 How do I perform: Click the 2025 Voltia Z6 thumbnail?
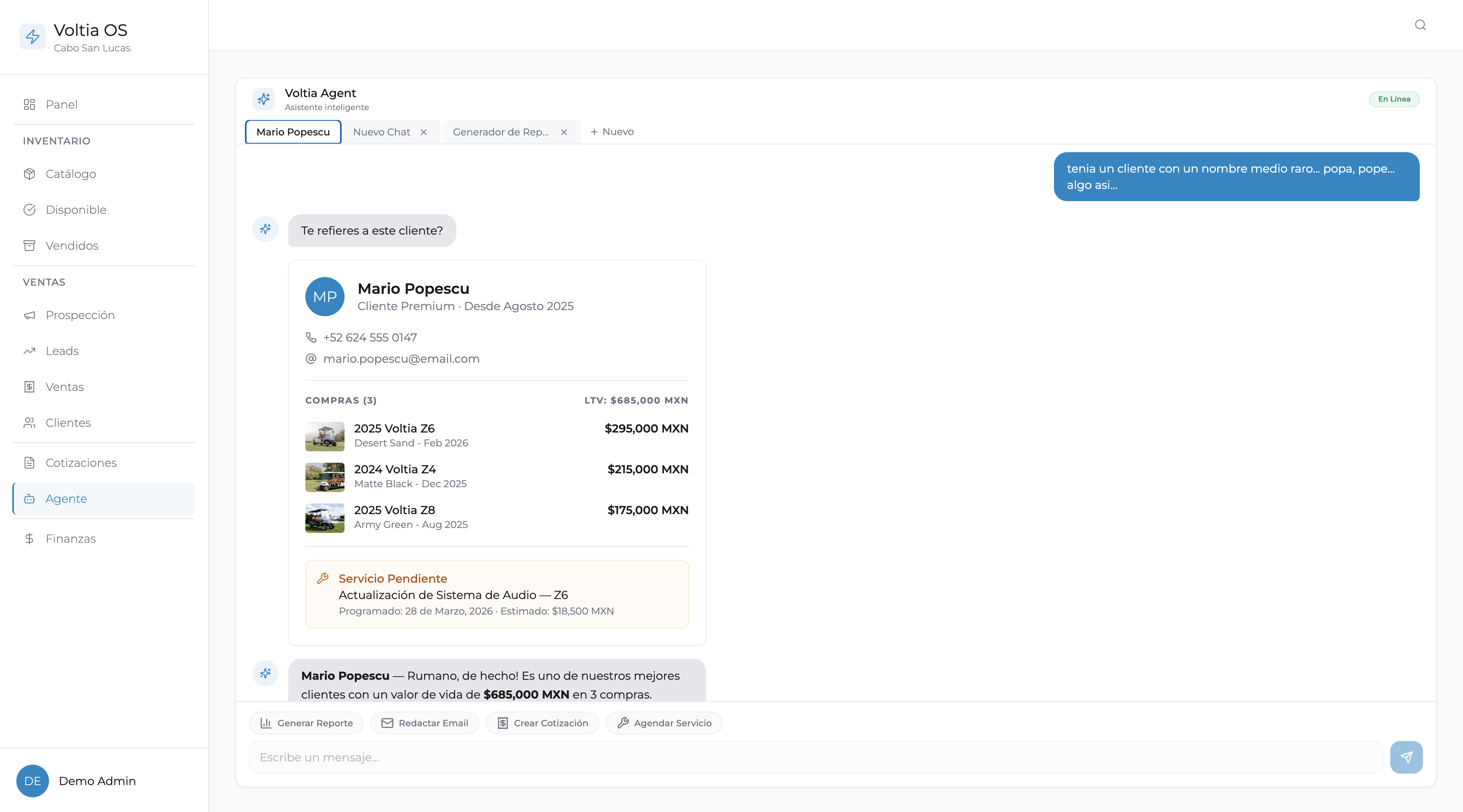click(325, 436)
